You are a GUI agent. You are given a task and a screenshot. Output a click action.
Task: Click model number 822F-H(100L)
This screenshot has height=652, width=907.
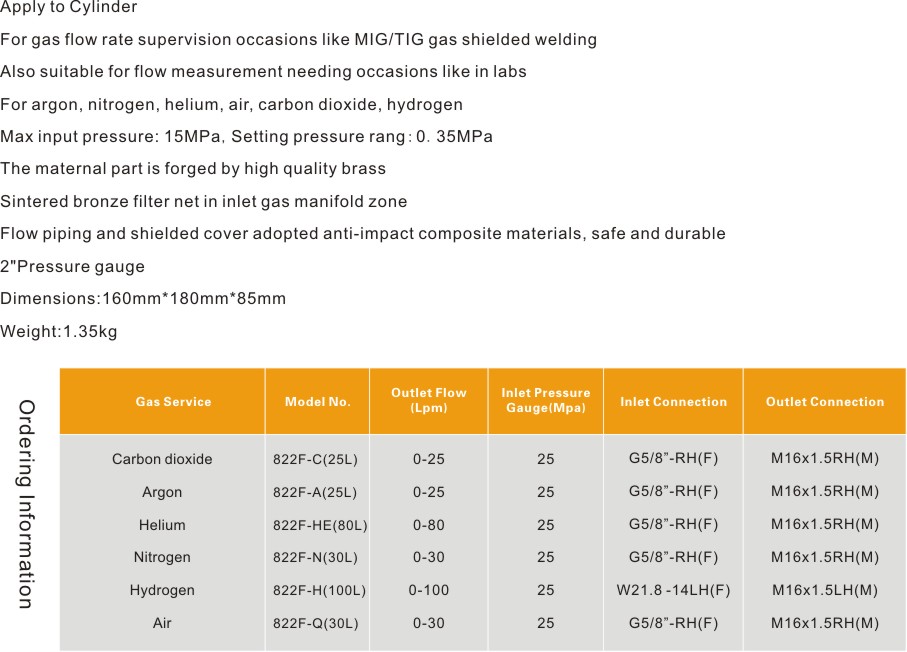click(319, 591)
